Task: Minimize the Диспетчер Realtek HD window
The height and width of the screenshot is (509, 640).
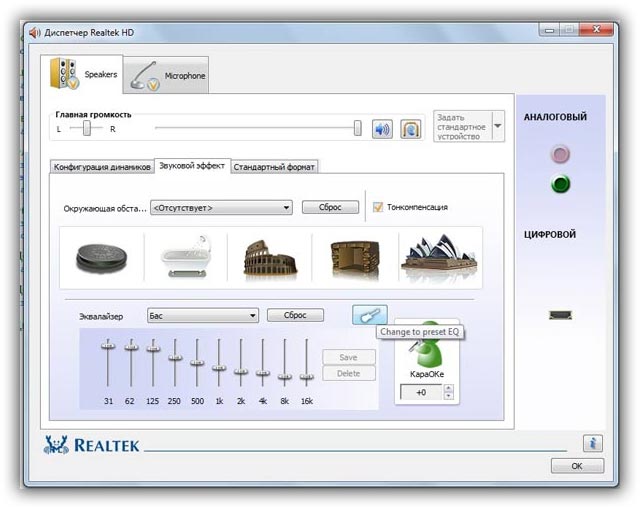Action: pos(549,30)
